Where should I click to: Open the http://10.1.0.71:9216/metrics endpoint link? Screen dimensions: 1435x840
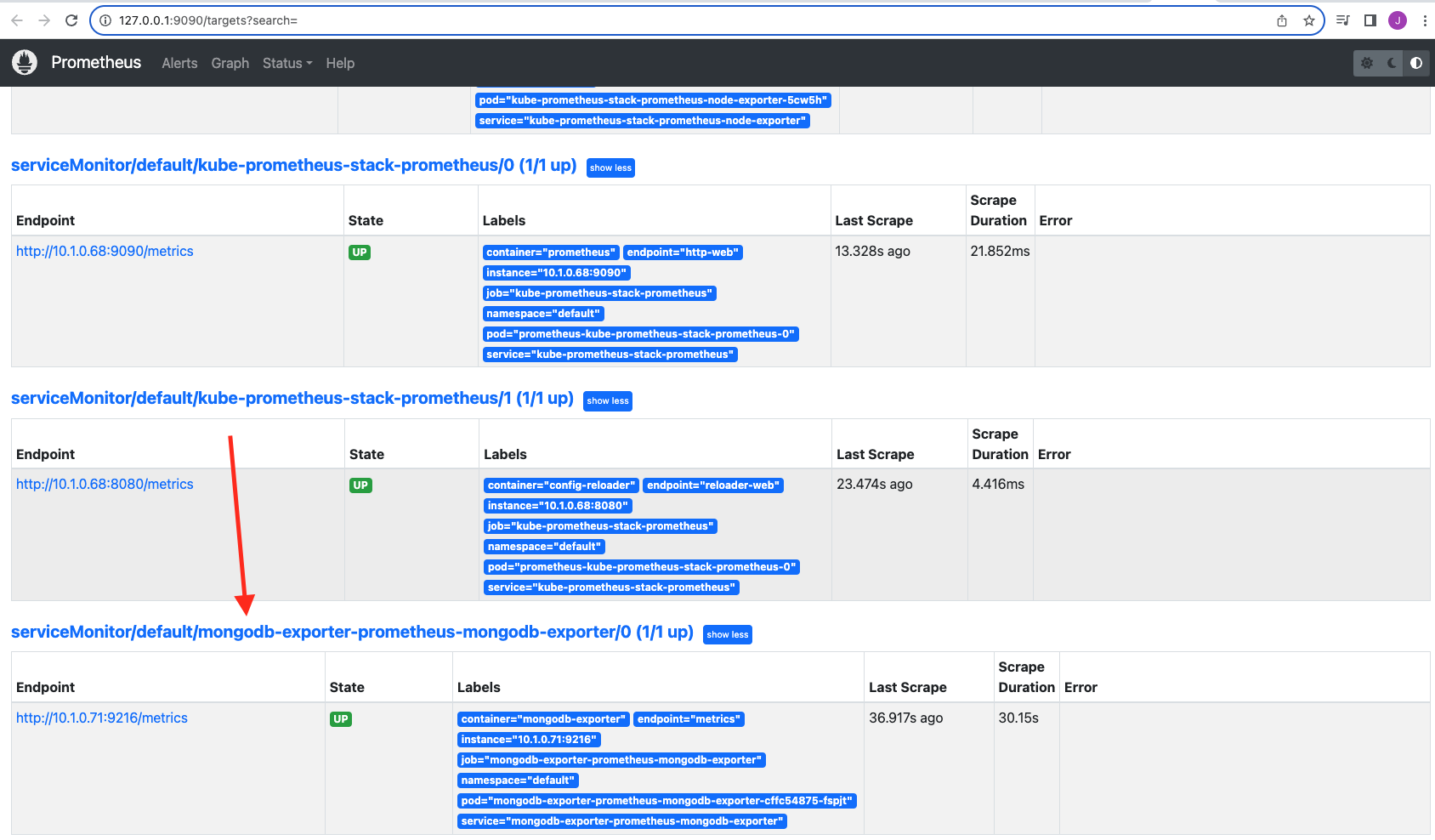pos(101,718)
